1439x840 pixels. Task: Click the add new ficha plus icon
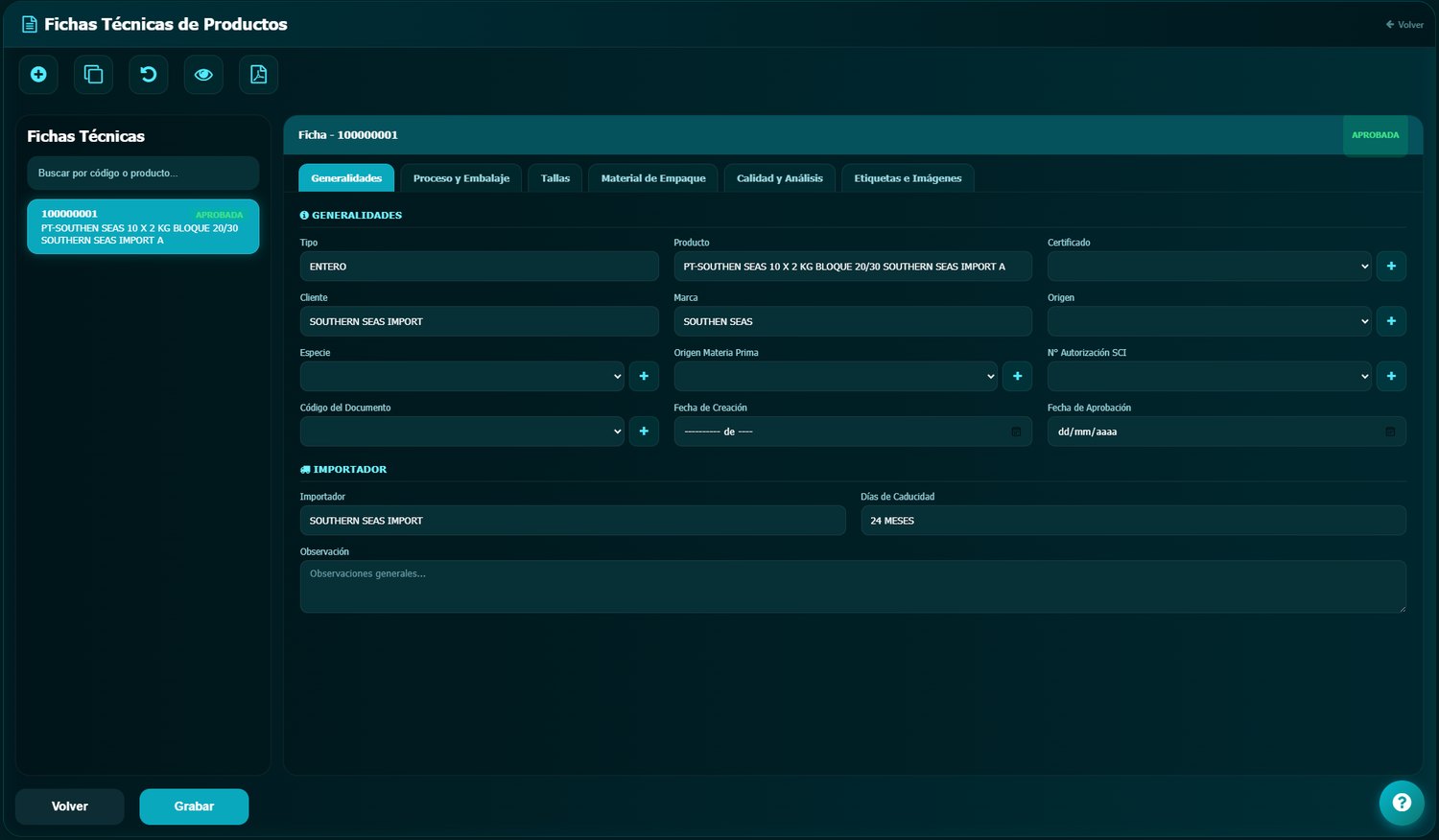coord(38,74)
